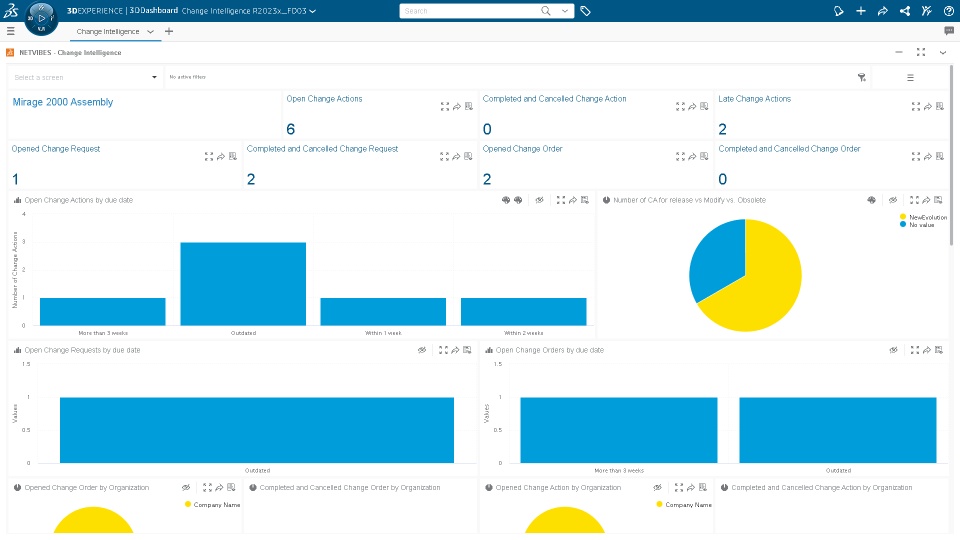The image size is (960, 540).
Task: Click the Outdated bar in Open Change Actions
Action: (x=243, y=284)
